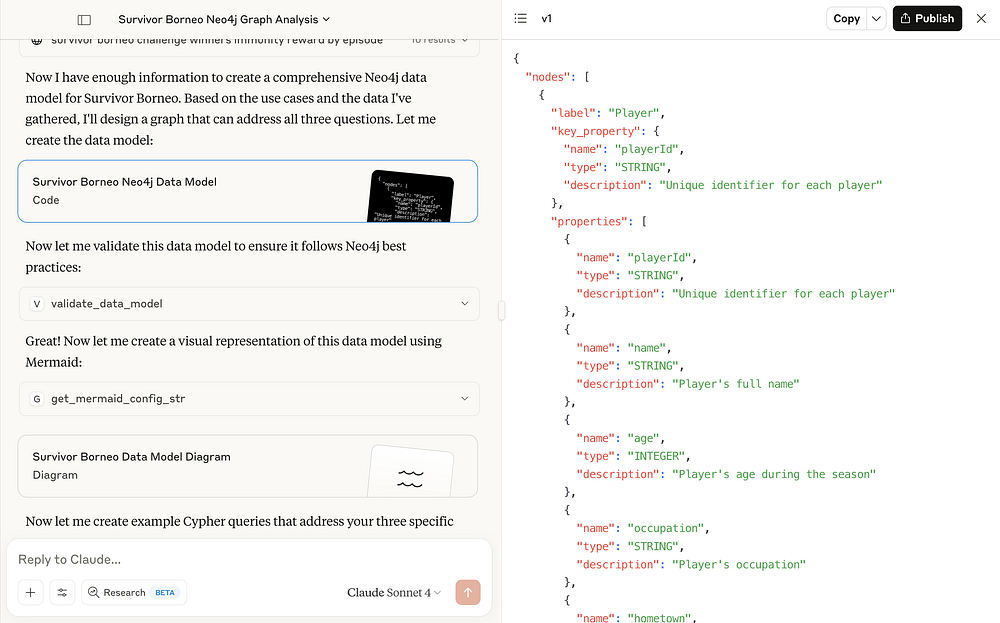Viewport: 1000px width, 623px height.
Task: Click the V icon beside validate_data_model
Action: 37,304
